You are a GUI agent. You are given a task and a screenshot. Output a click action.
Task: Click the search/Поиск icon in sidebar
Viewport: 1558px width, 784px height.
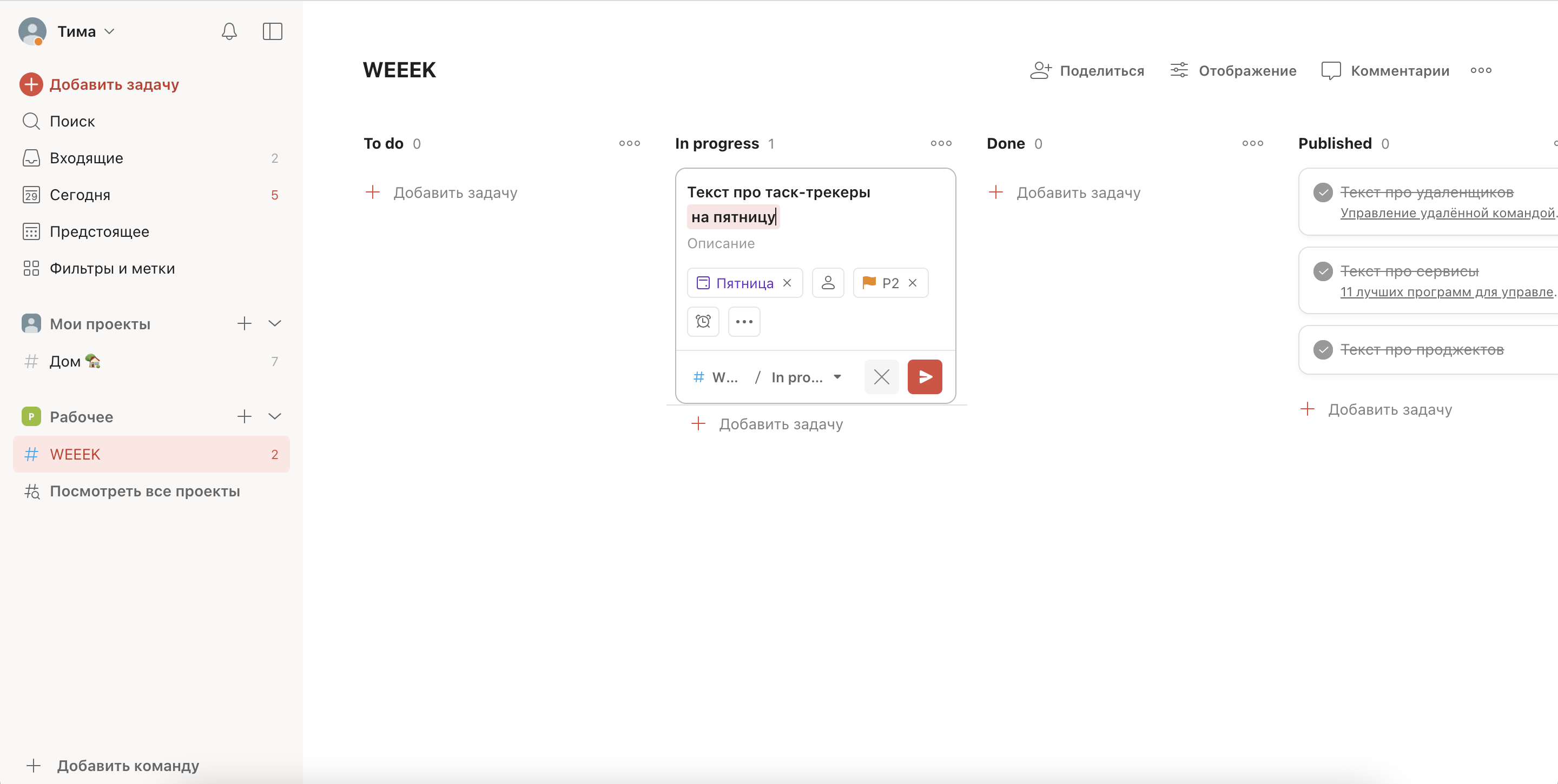tap(31, 120)
